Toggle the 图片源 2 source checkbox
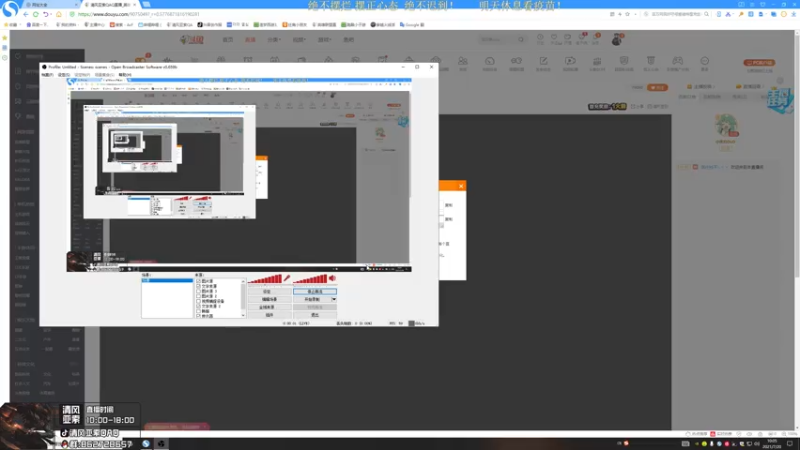The image size is (800, 450). coord(198,296)
